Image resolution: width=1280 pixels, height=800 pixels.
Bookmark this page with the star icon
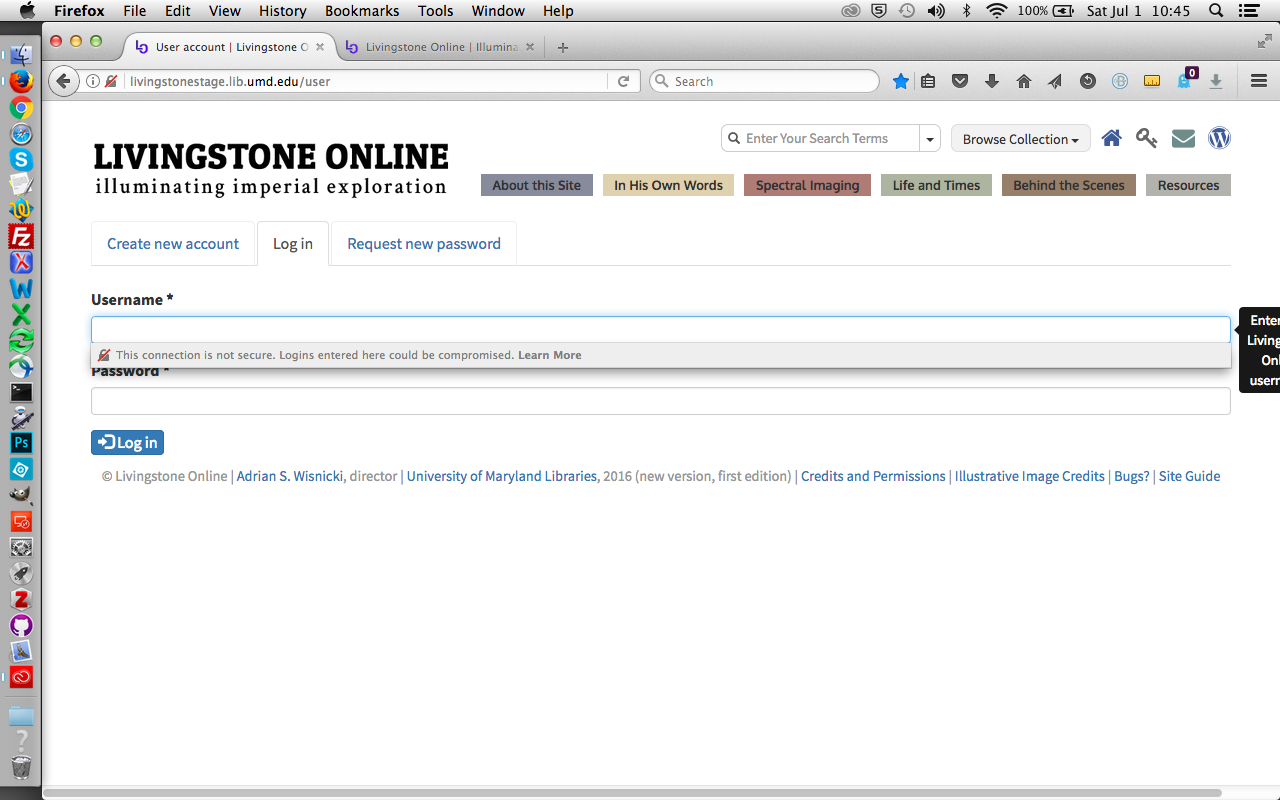pos(901,82)
